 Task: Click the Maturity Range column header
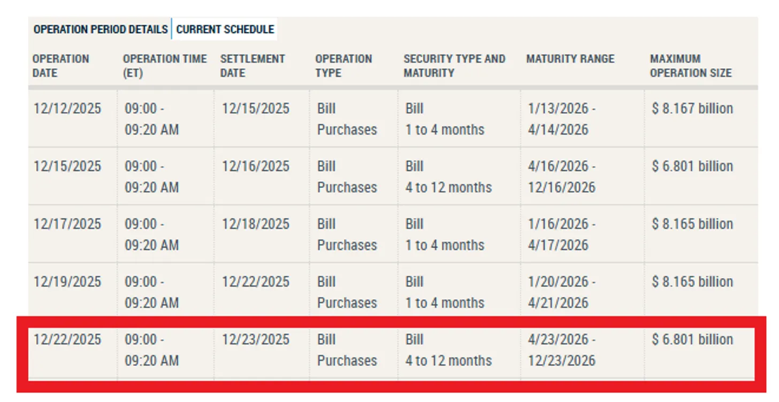tap(570, 59)
